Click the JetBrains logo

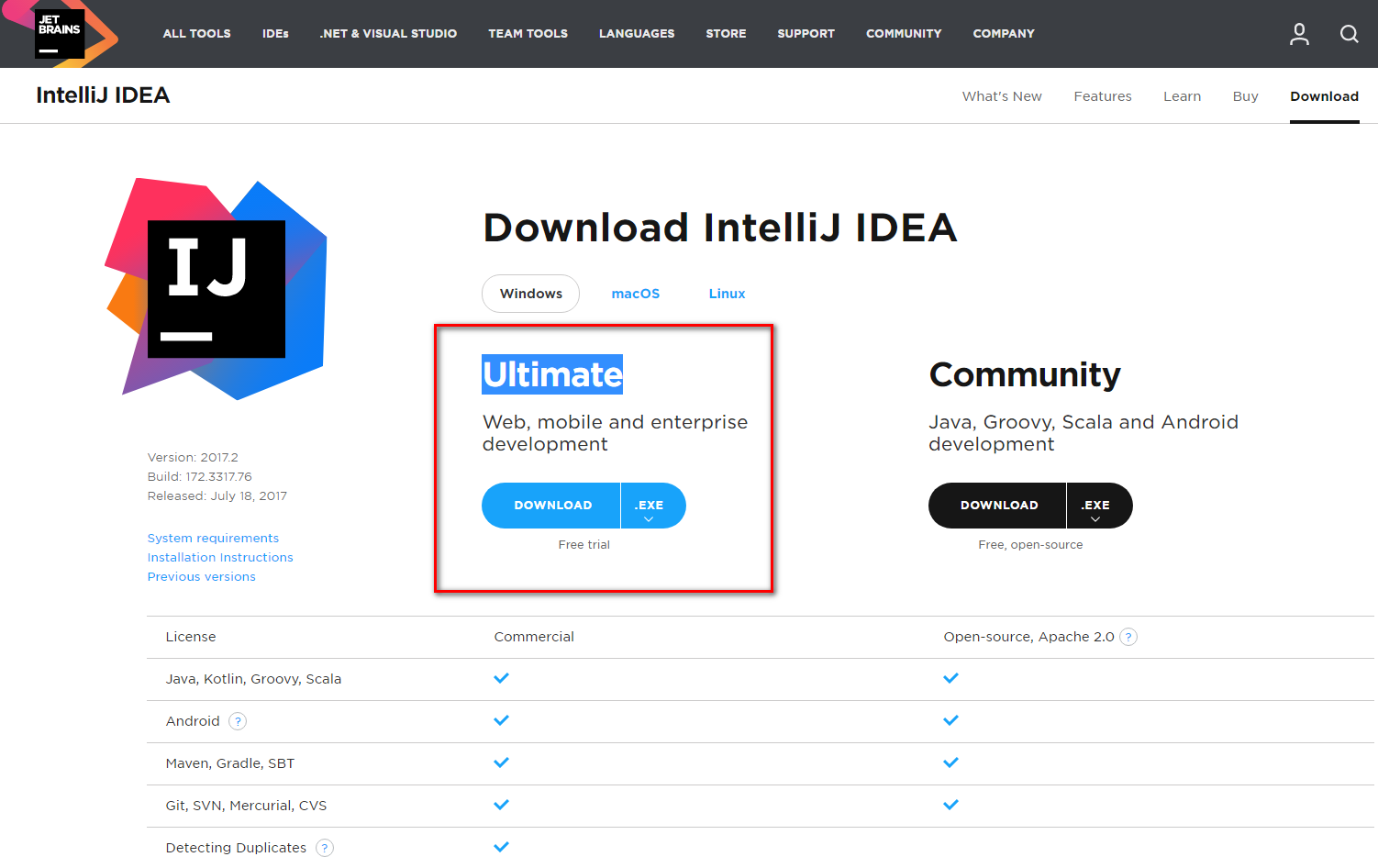tap(60, 34)
